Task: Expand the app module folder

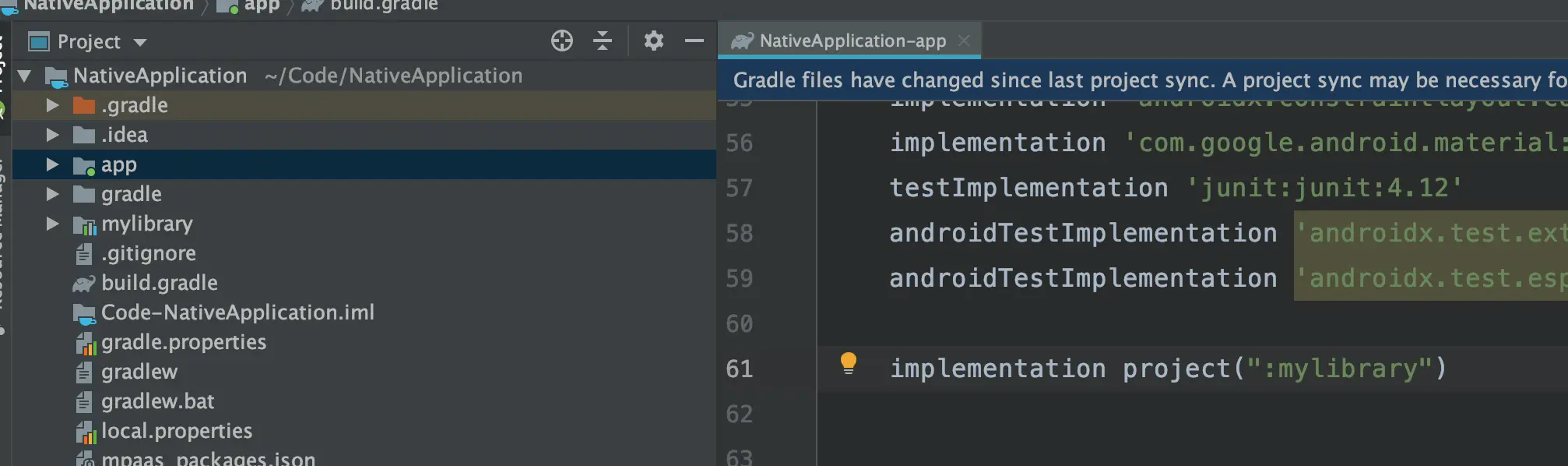Action: pyautogui.click(x=52, y=164)
